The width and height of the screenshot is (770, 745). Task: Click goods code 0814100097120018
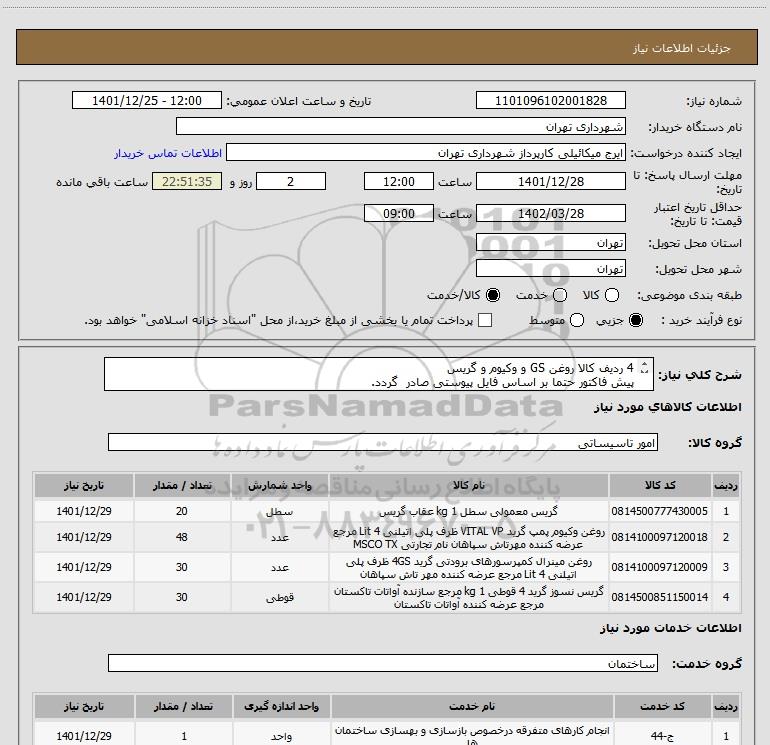click(x=660, y=537)
